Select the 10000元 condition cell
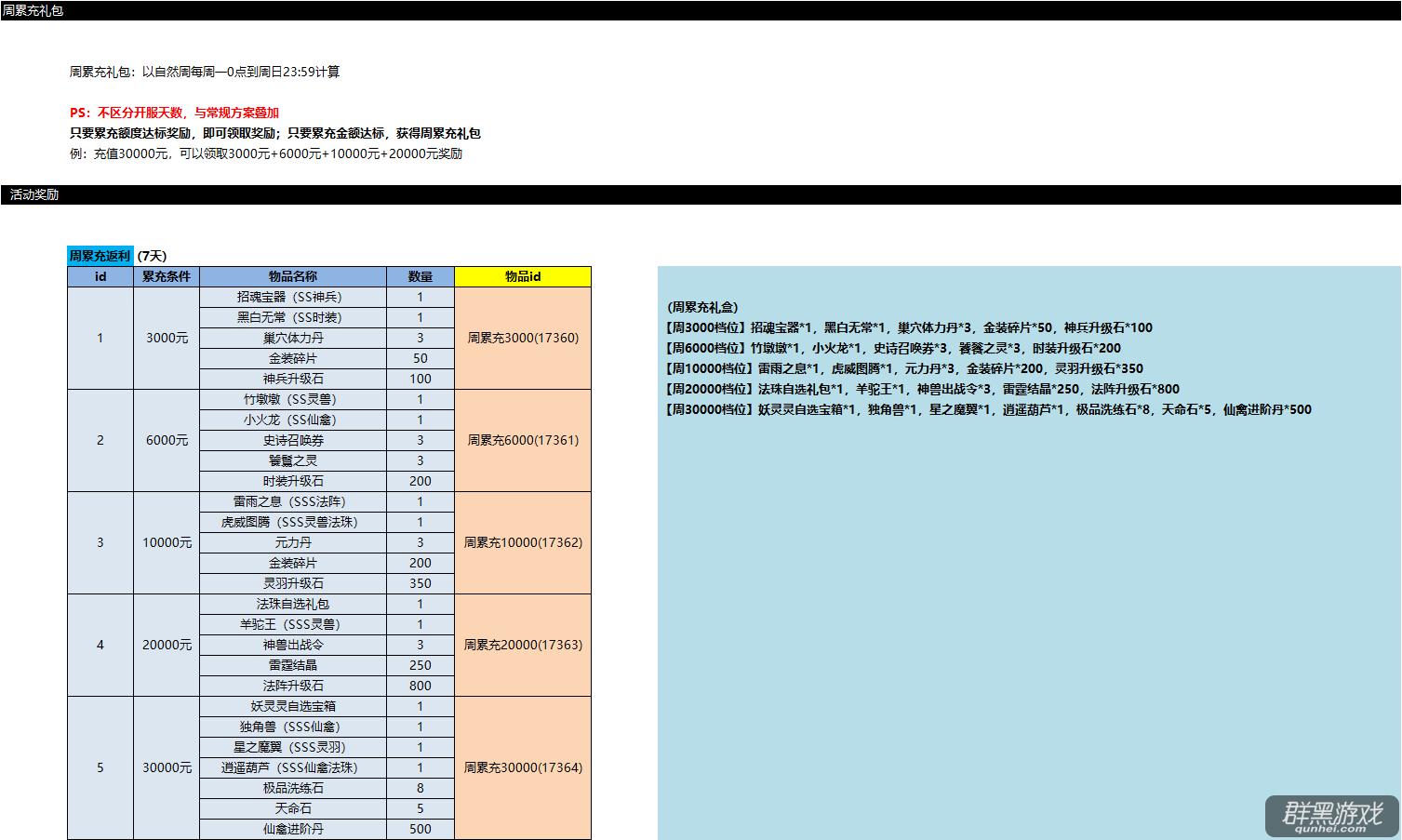Viewport: 1402px width, 840px height. [x=167, y=542]
